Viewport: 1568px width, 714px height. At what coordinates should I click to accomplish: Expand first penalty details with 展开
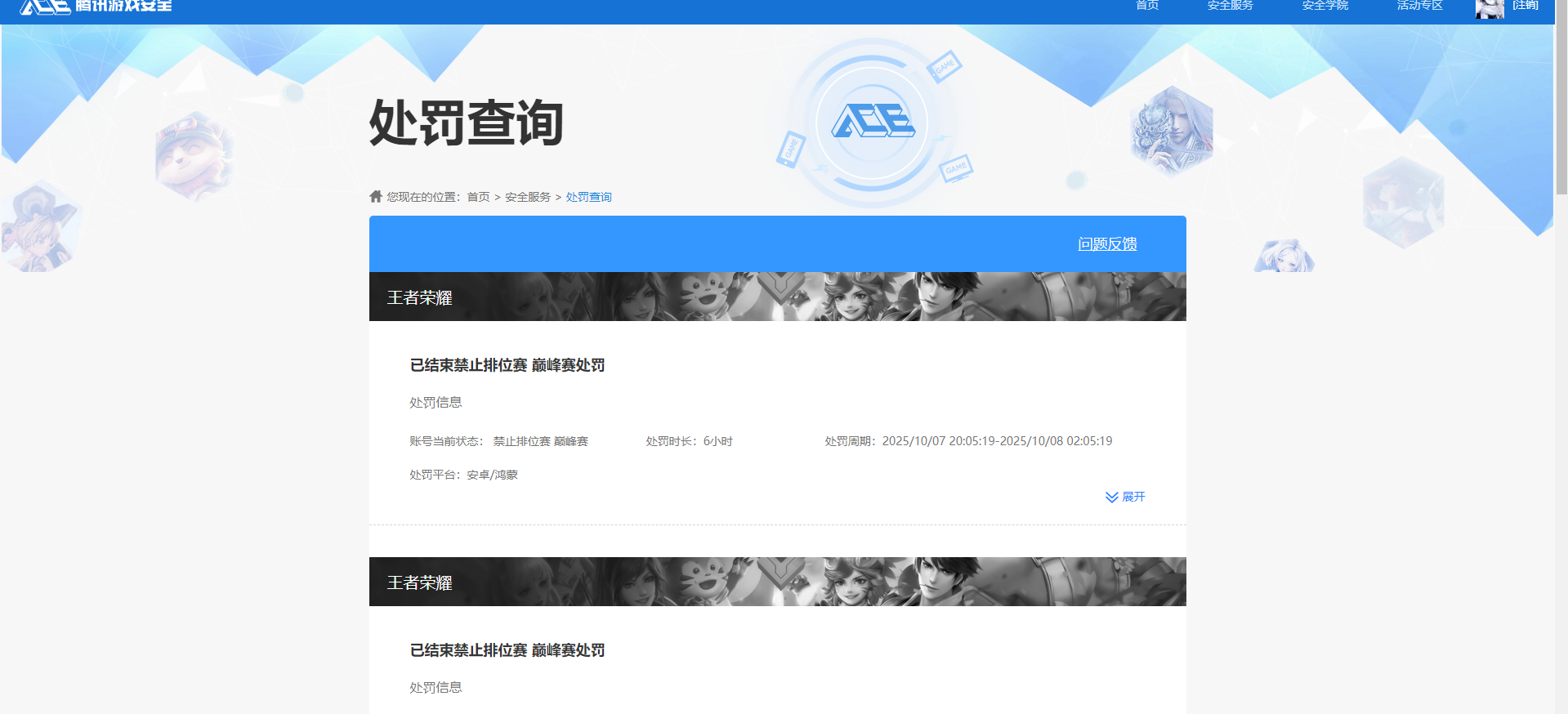pos(1133,497)
